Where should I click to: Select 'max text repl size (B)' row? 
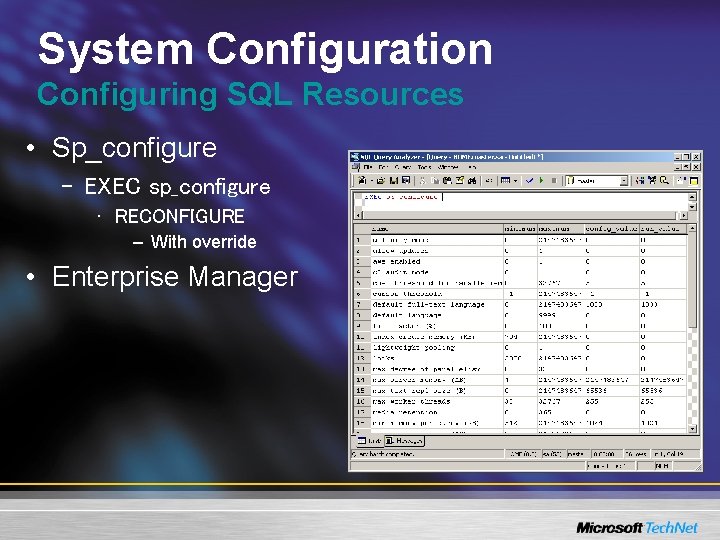point(419,391)
